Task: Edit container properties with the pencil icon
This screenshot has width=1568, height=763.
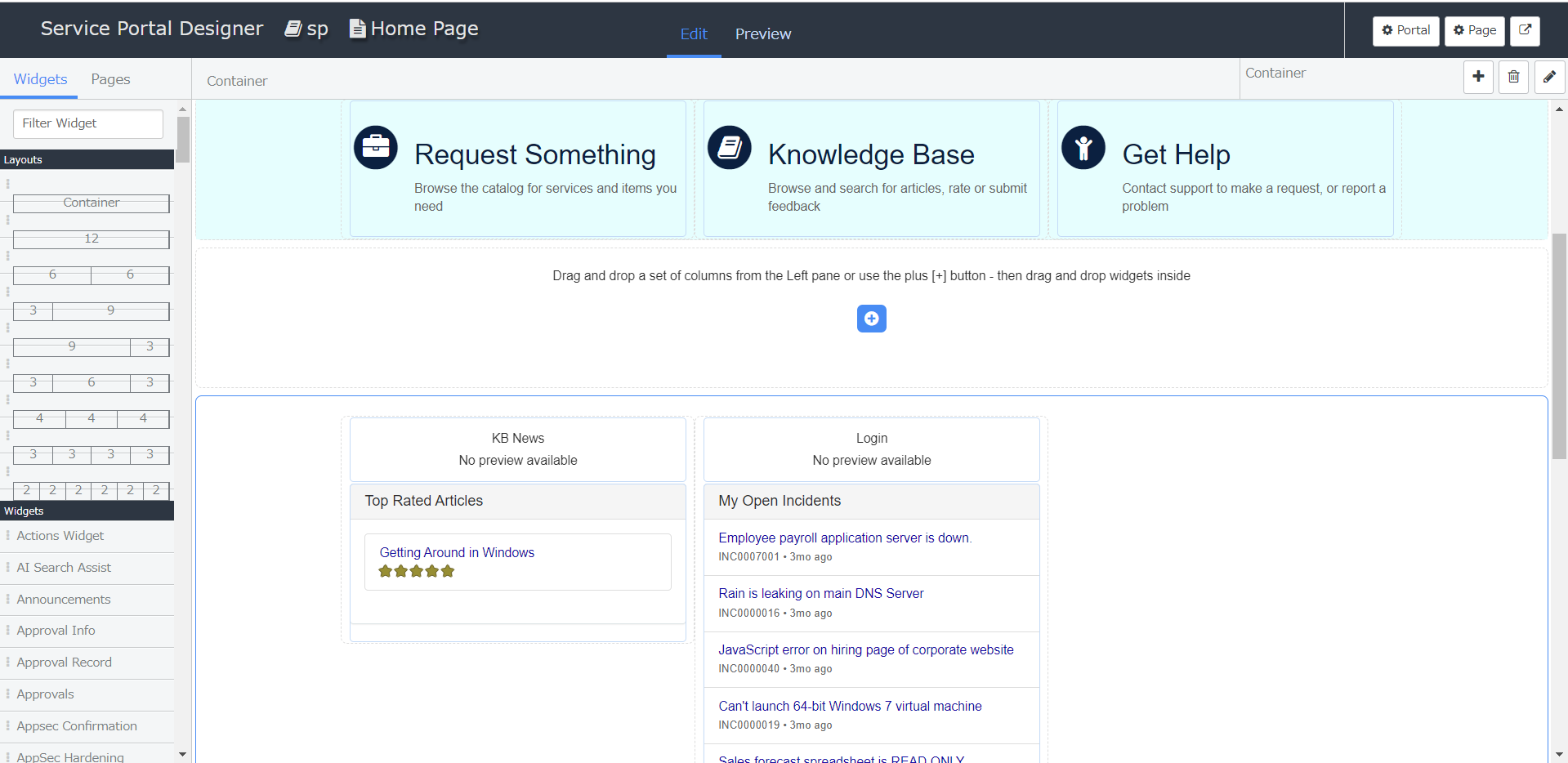Action: click(x=1549, y=77)
